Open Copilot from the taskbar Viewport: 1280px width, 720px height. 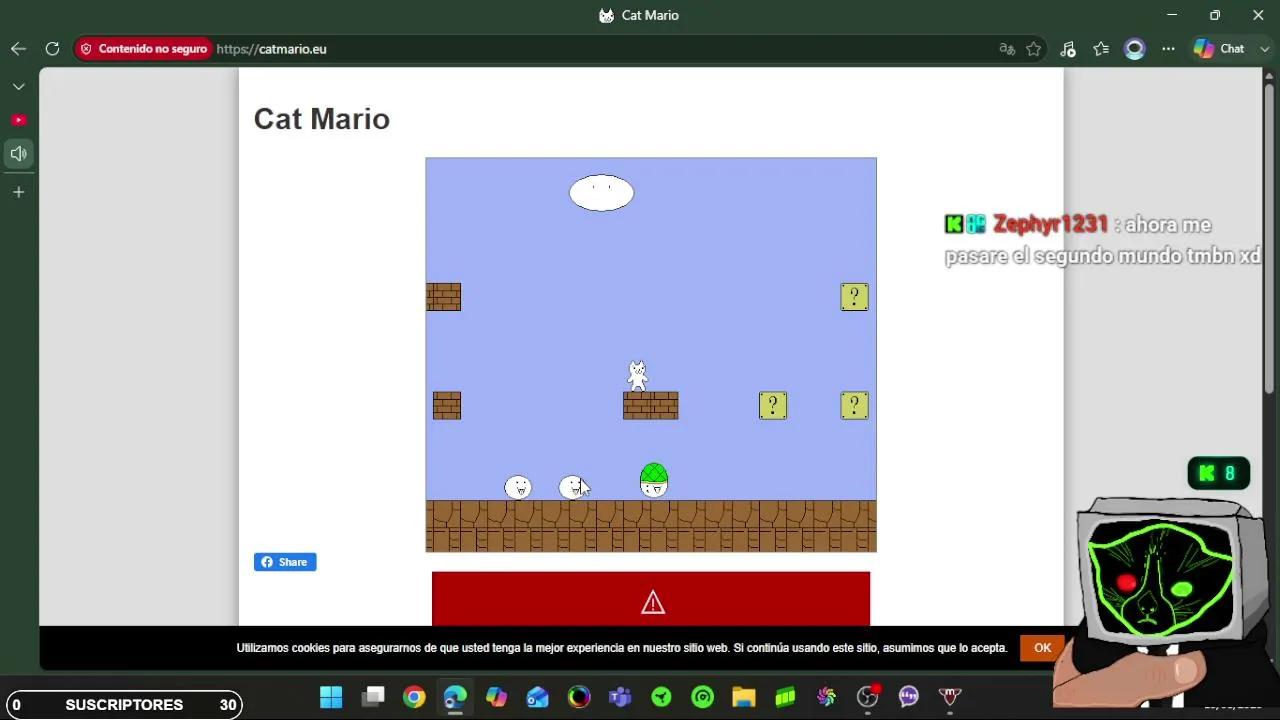(497, 697)
